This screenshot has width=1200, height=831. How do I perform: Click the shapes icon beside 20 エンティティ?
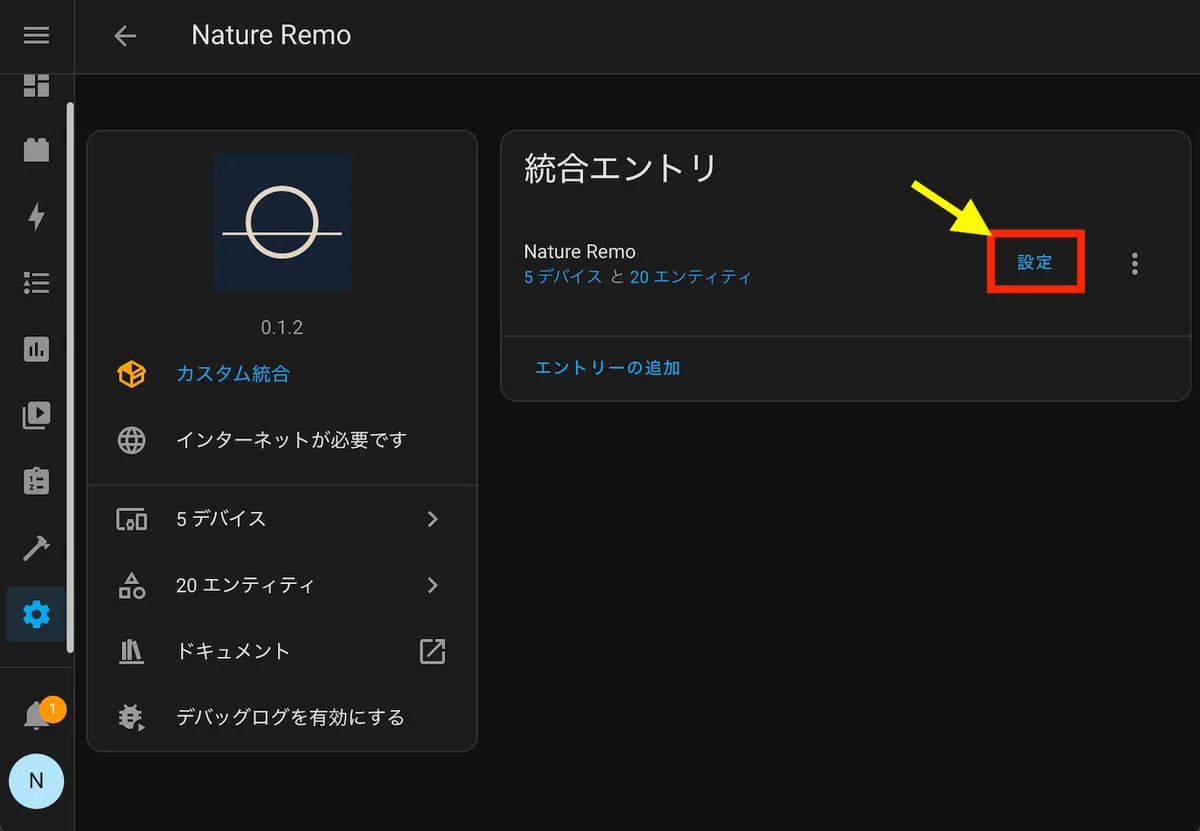pos(132,585)
